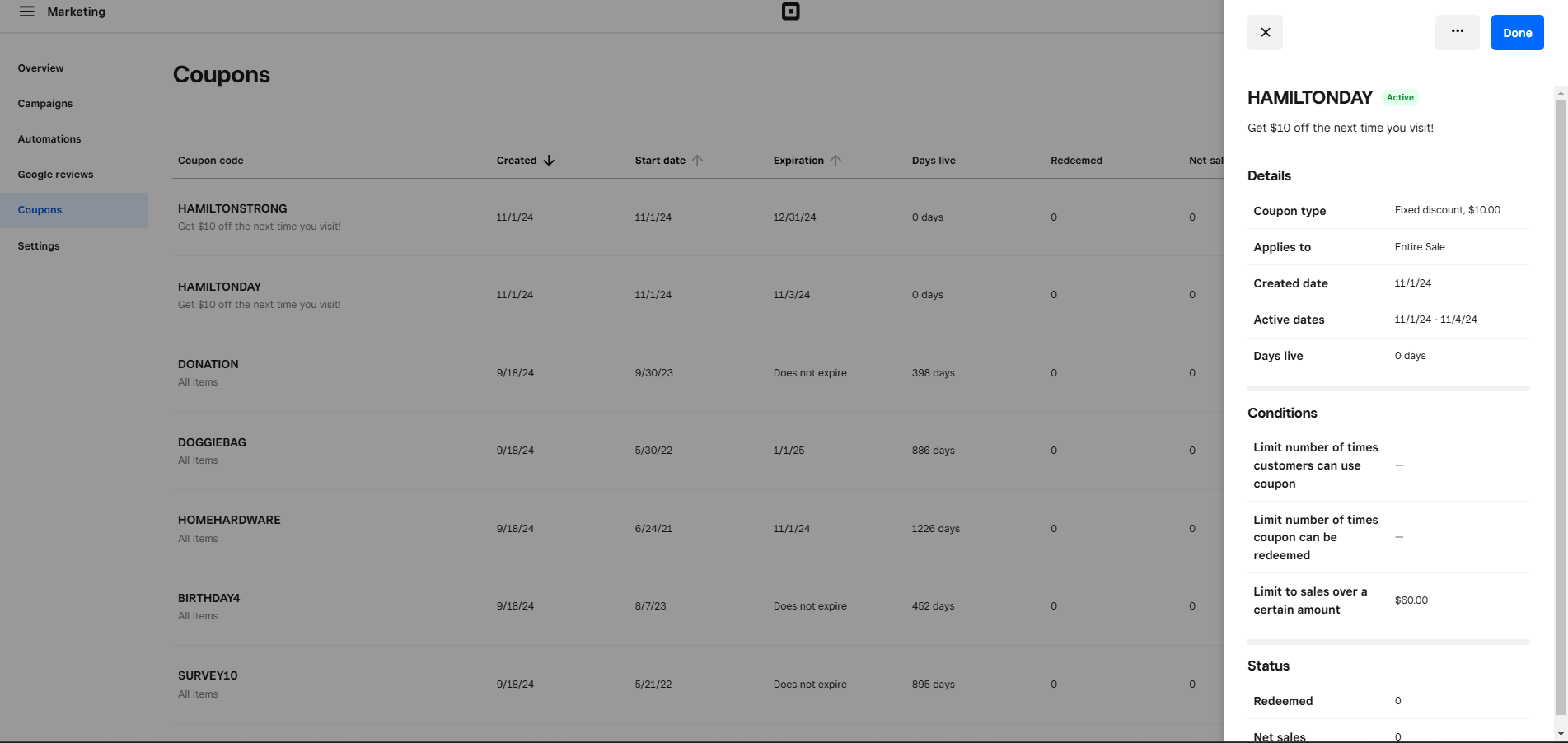Open the Google reviews page
The height and width of the screenshot is (743, 1568).
[x=55, y=175]
